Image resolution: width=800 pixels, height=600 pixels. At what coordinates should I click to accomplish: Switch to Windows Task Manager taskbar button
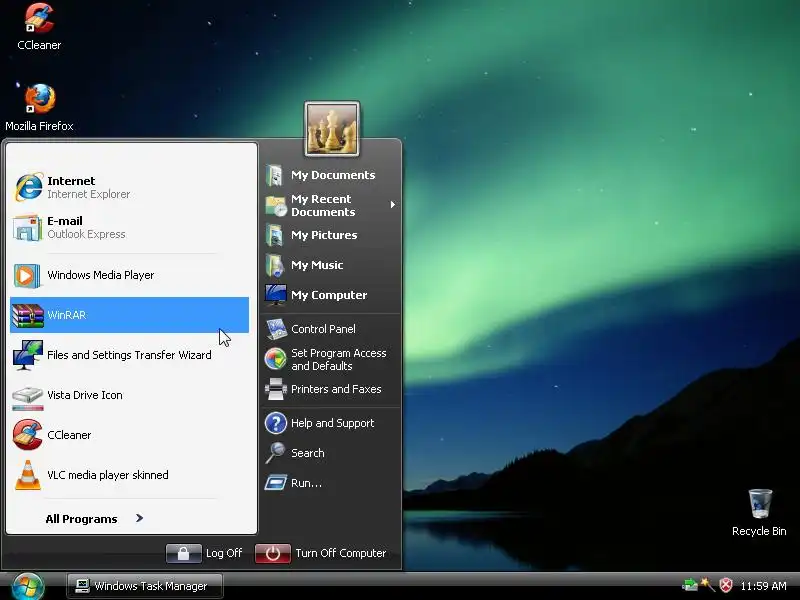pyautogui.click(x=145, y=586)
